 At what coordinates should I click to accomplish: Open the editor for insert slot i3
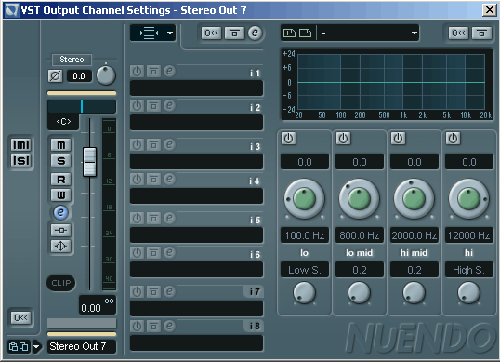click(x=169, y=145)
